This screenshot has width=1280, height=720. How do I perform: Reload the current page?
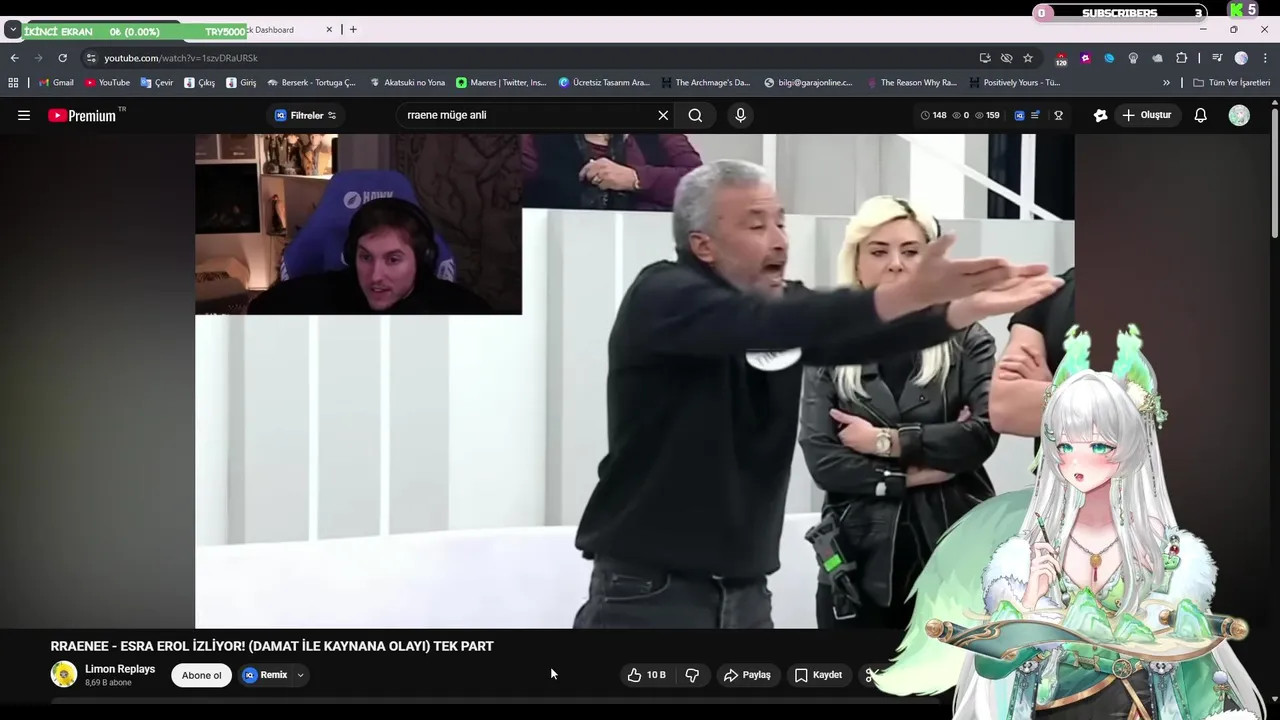pyautogui.click(x=62, y=58)
